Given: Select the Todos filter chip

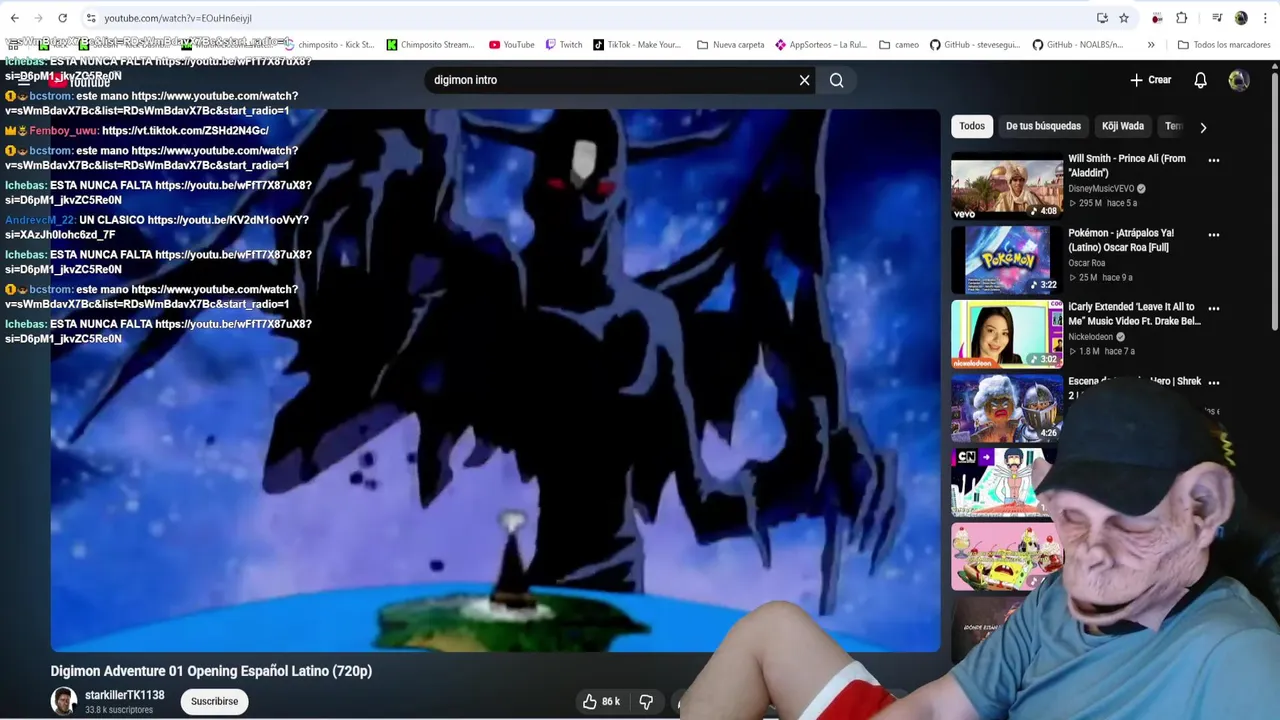Looking at the screenshot, I should point(972,126).
